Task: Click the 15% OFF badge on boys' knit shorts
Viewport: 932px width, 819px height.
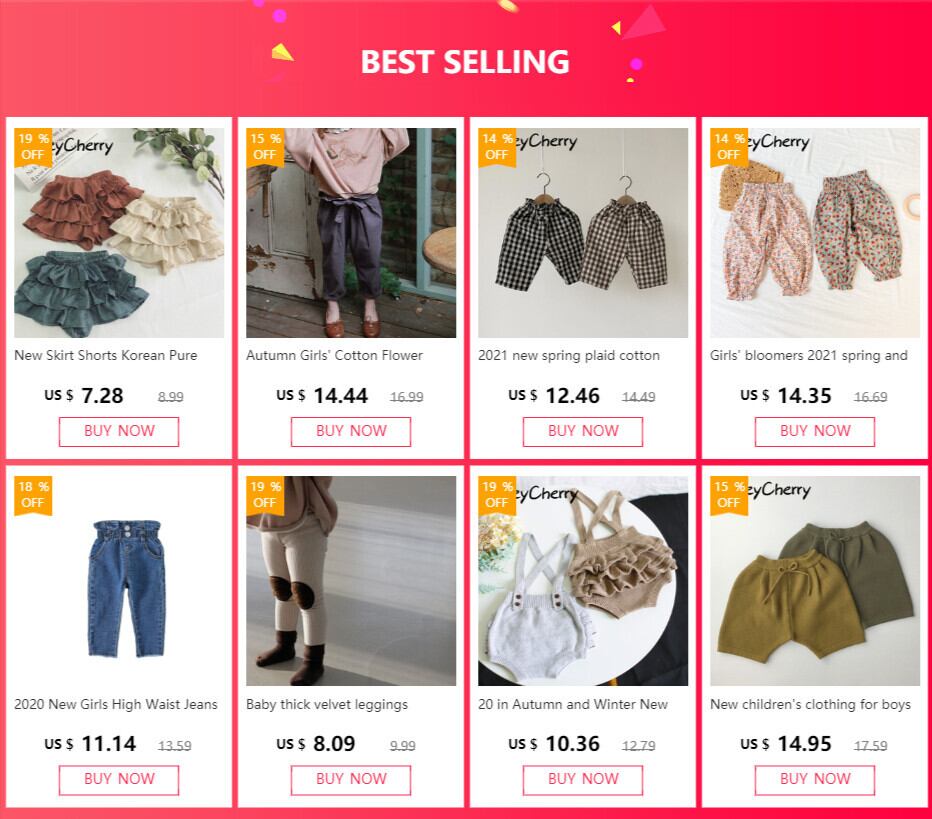Action: pos(729,496)
